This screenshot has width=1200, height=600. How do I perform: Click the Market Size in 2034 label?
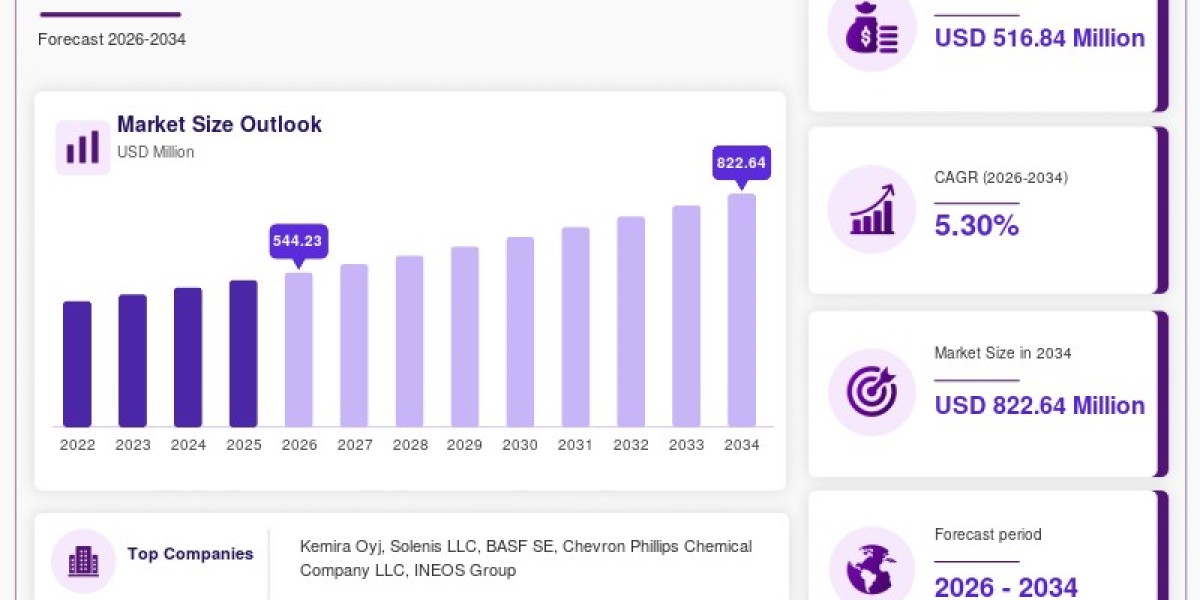point(1003,353)
